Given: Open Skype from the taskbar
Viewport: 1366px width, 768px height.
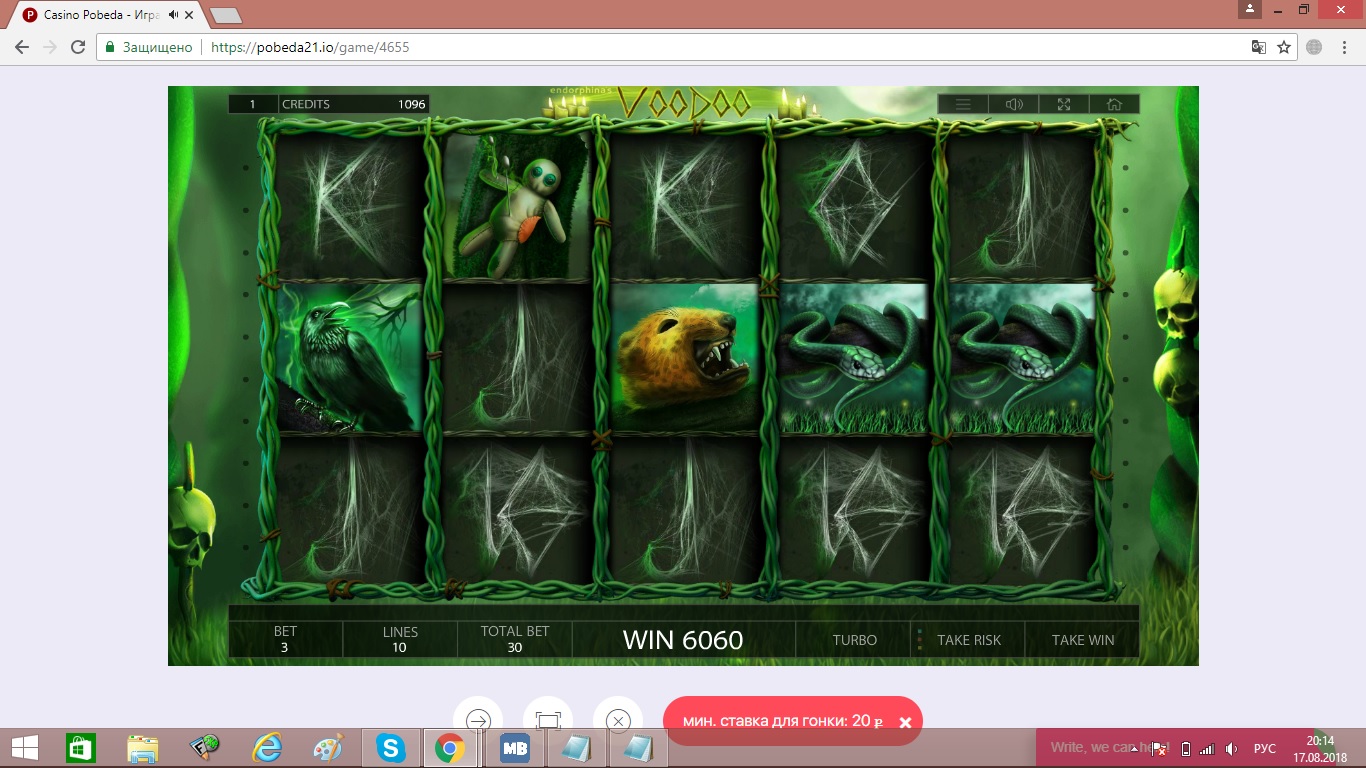Looking at the screenshot, I should pyautogui.click(x=391, y=748).
